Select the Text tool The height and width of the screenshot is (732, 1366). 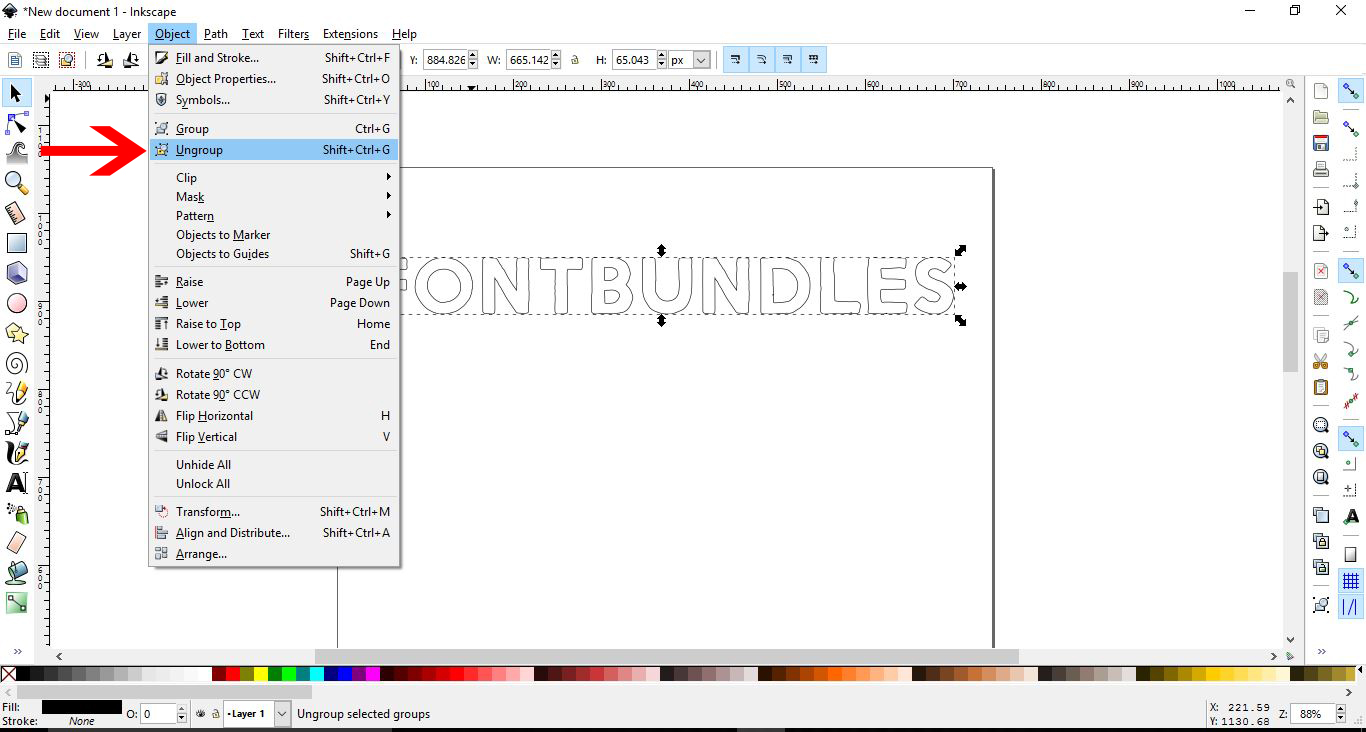click(x=16, y=483)
